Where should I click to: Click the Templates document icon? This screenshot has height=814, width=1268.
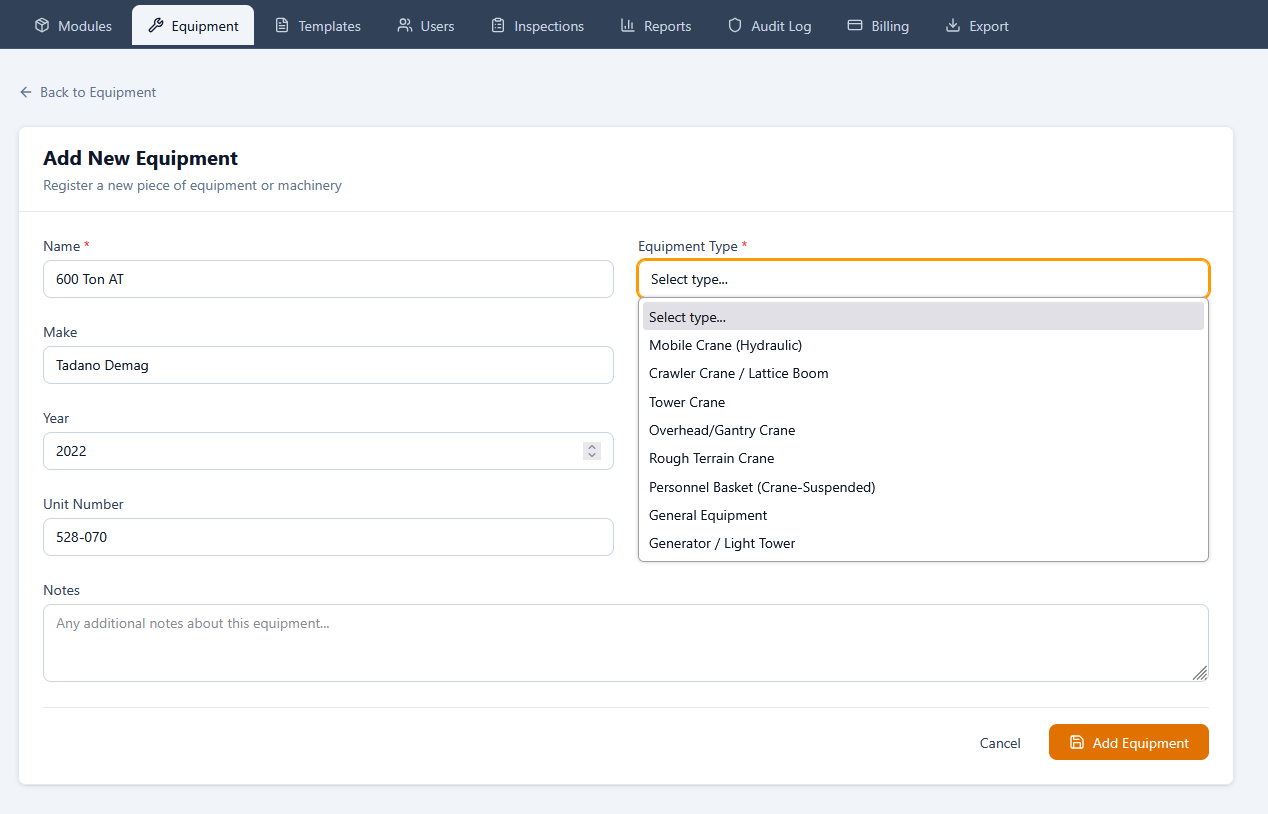(283, 25)
